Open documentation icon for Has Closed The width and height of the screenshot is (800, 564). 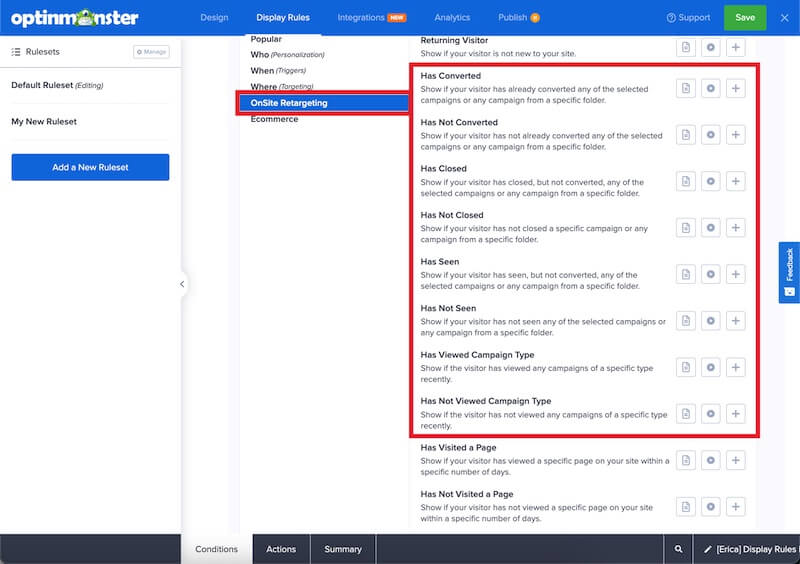coord(686,181)
